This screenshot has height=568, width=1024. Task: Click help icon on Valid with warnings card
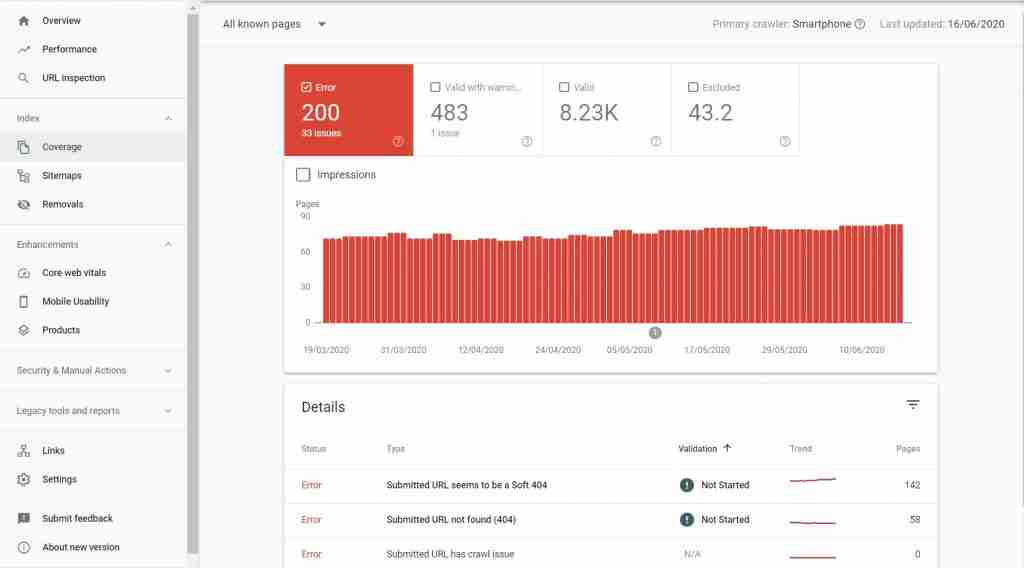(527, 142)
